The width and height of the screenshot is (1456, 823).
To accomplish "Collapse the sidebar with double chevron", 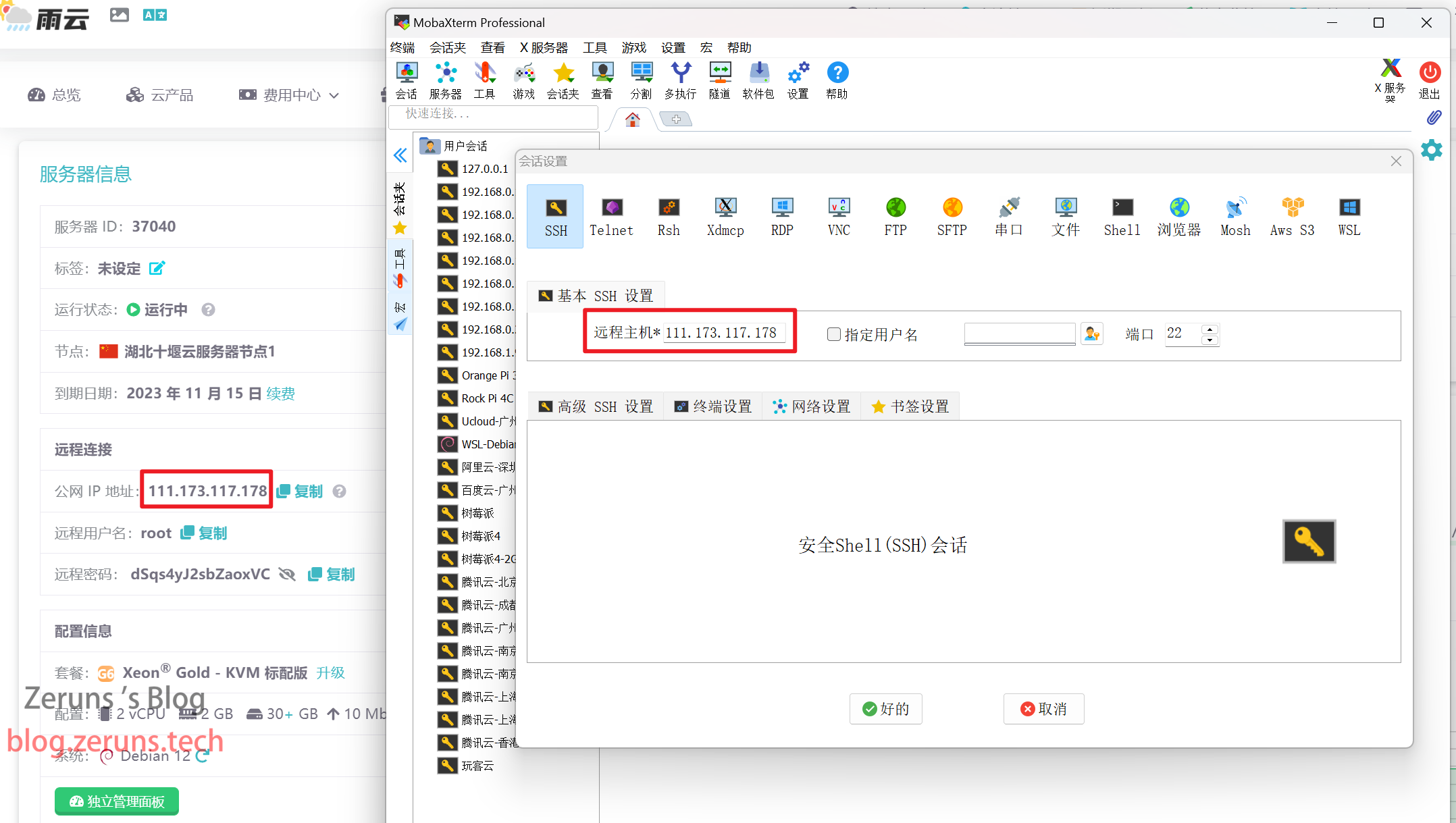I will [x=400, y=156].
